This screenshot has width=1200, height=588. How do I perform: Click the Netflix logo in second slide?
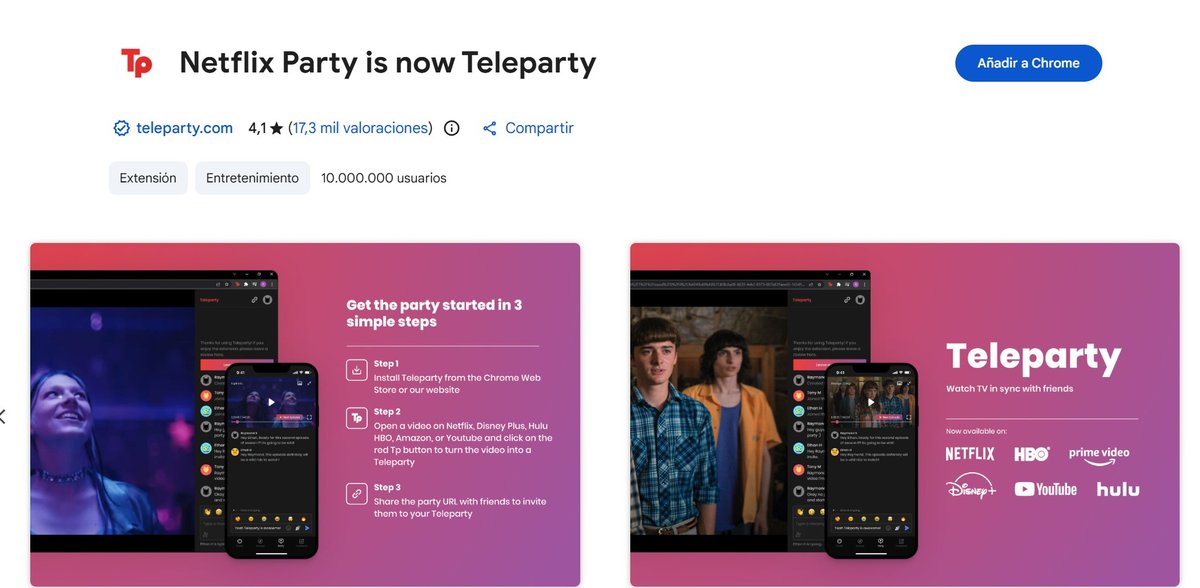coord(970,454)
